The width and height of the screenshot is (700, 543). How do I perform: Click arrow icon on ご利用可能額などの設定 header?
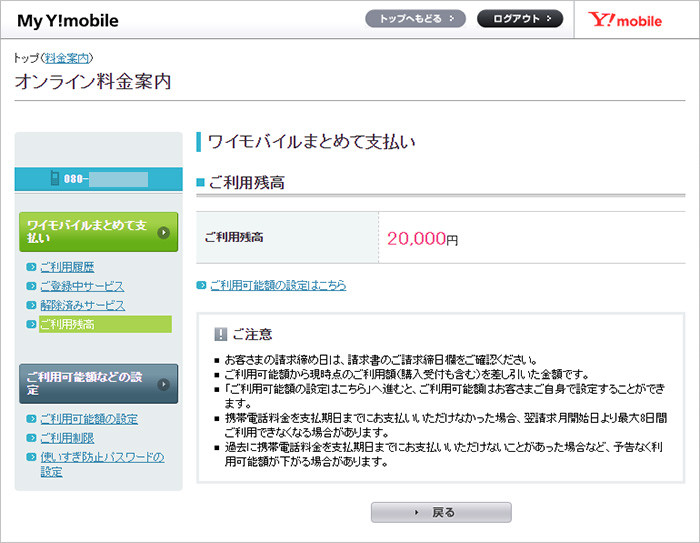(163, 383)
